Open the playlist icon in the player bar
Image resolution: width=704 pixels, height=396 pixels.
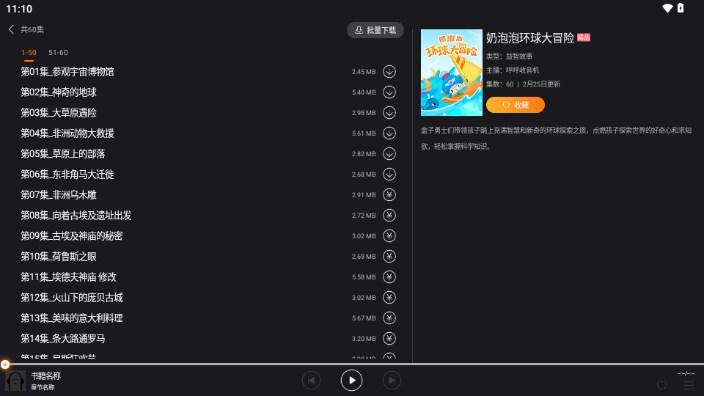[x=688, y=384]
